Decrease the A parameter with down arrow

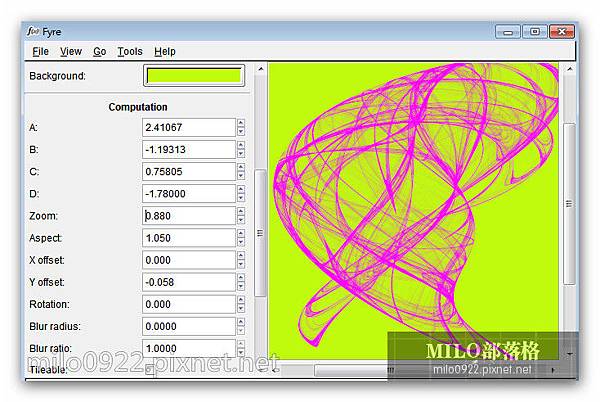click(x=241, y=132)
